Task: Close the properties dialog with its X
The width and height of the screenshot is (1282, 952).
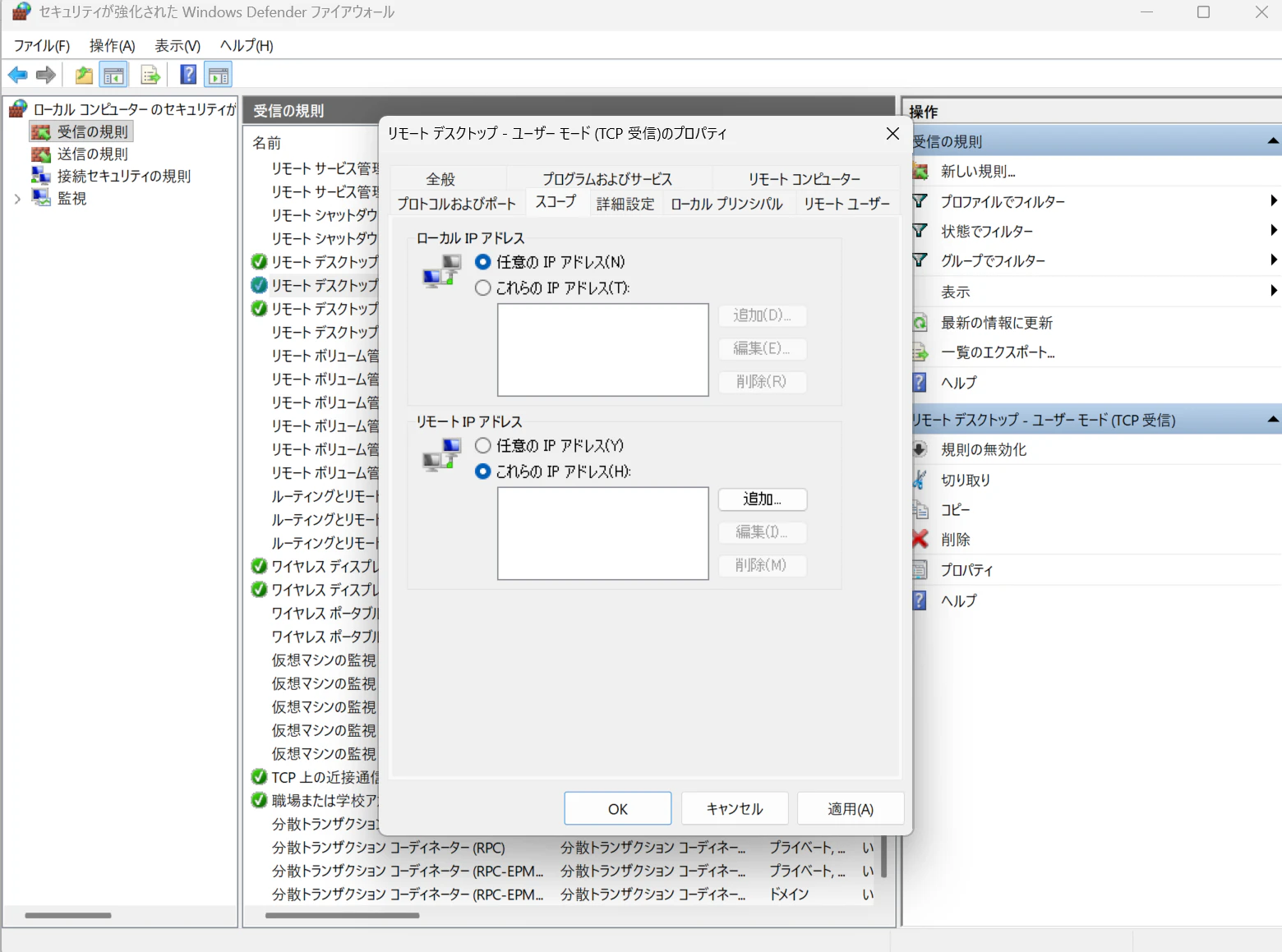Action: coord(892,134)
